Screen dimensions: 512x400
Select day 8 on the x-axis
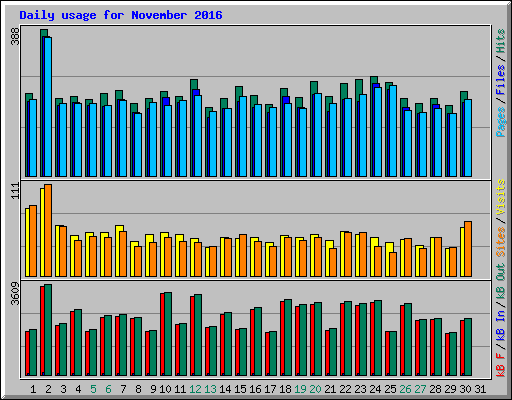[x=138, y=389]
